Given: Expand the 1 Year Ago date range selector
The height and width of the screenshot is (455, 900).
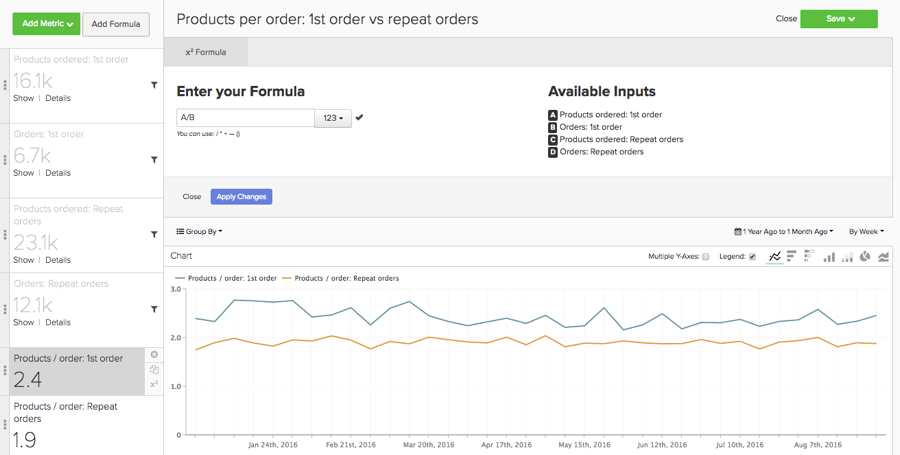Looking at the screenshot, I should click(783, 231).
